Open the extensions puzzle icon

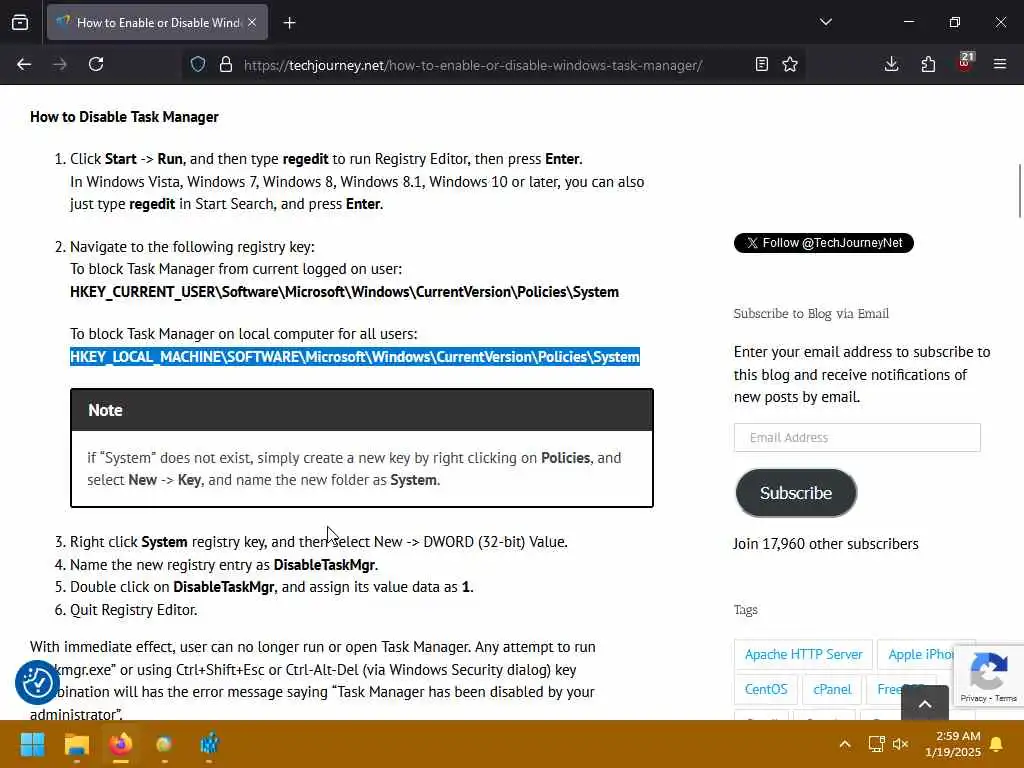pos(928,64)
